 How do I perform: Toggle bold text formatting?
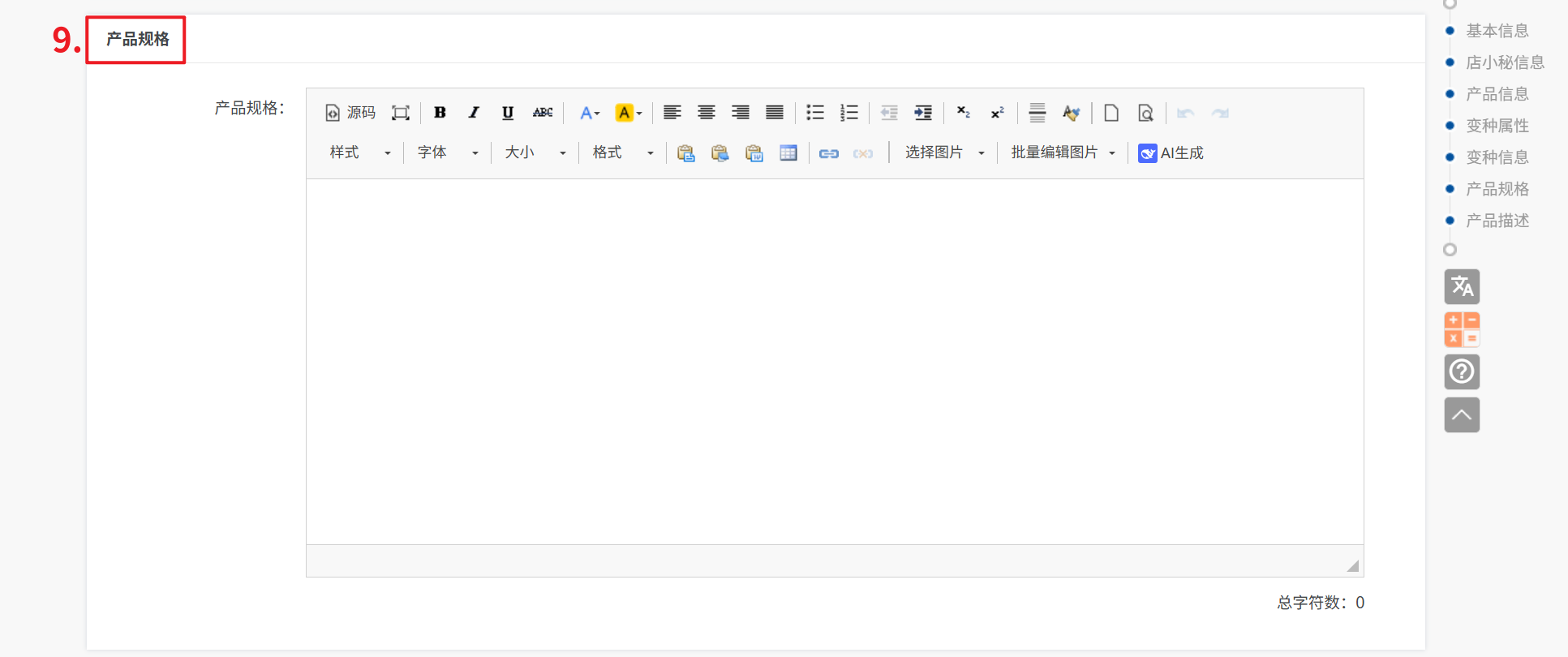[440, 113]
